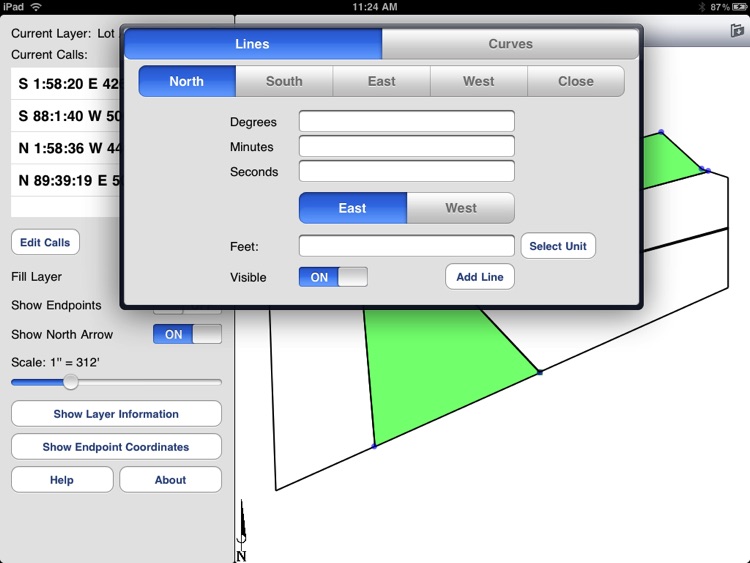This screenshot has width=750, height=563.
Task: Open the Help button
Action: (x=62, y=480)
